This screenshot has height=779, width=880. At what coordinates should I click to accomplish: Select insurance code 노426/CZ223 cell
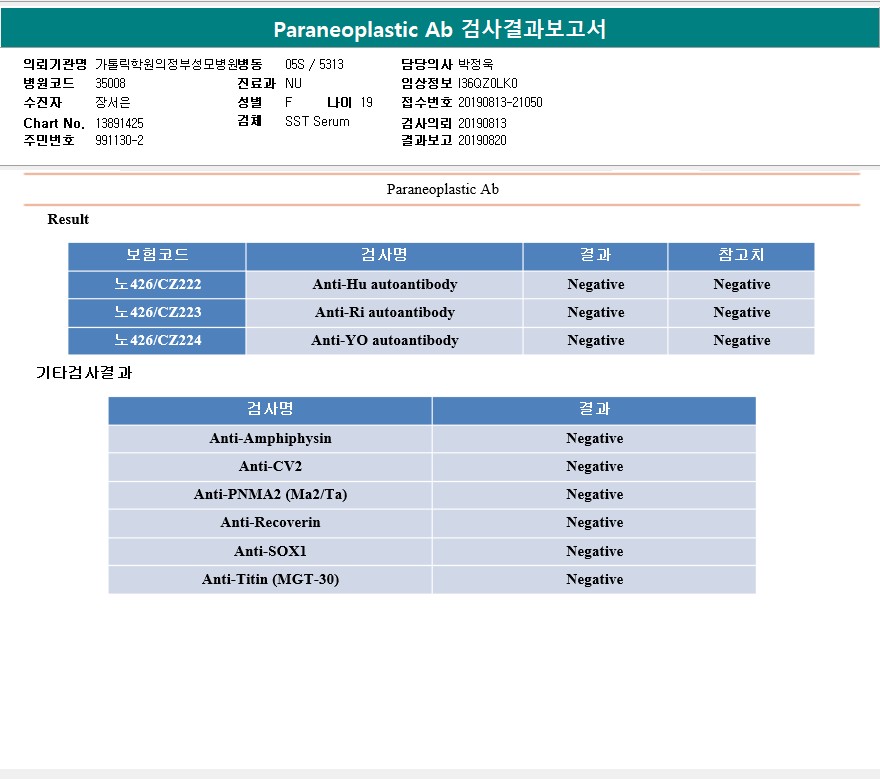point(157,313)
